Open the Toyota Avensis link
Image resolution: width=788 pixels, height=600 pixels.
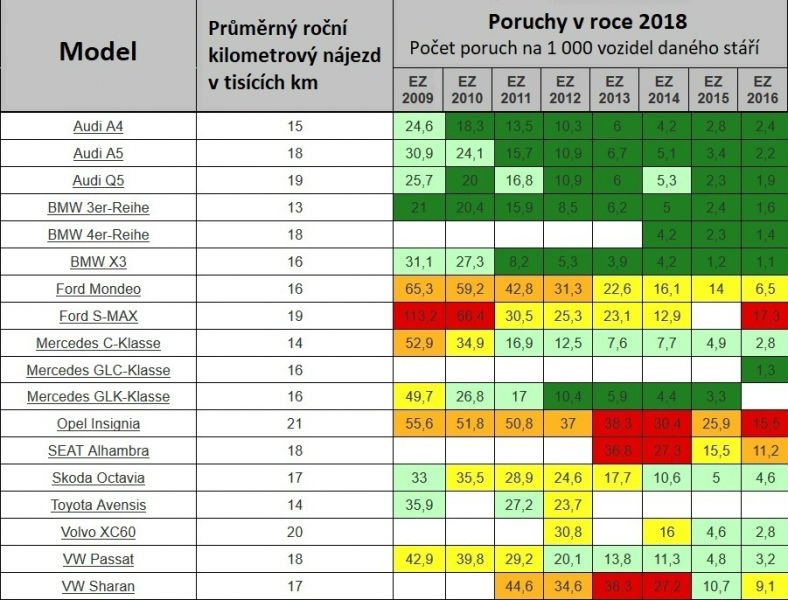[x=98, y=505]
